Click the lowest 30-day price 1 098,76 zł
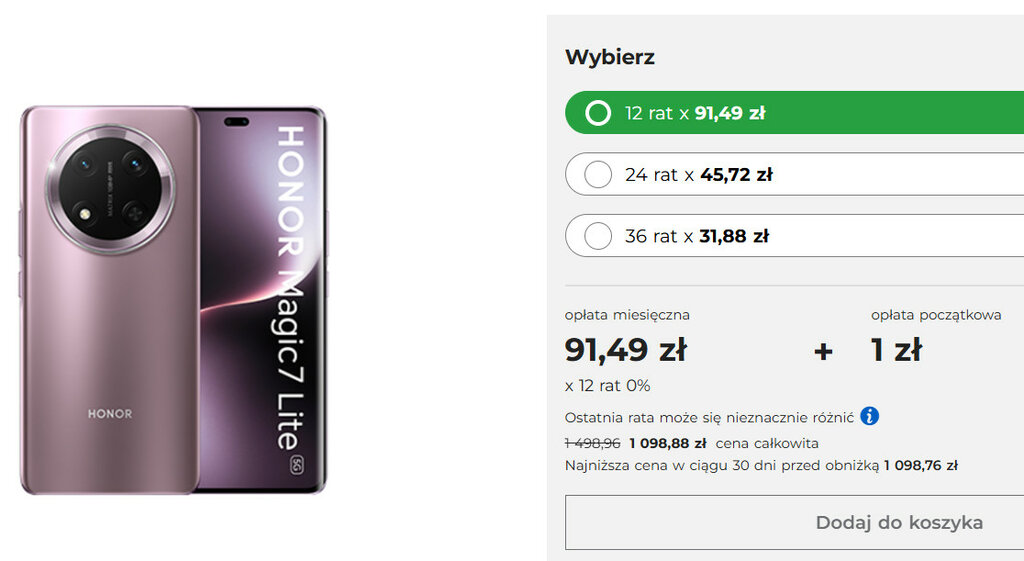Screen dimensions: 1024x561 click(x=921, y=466)
